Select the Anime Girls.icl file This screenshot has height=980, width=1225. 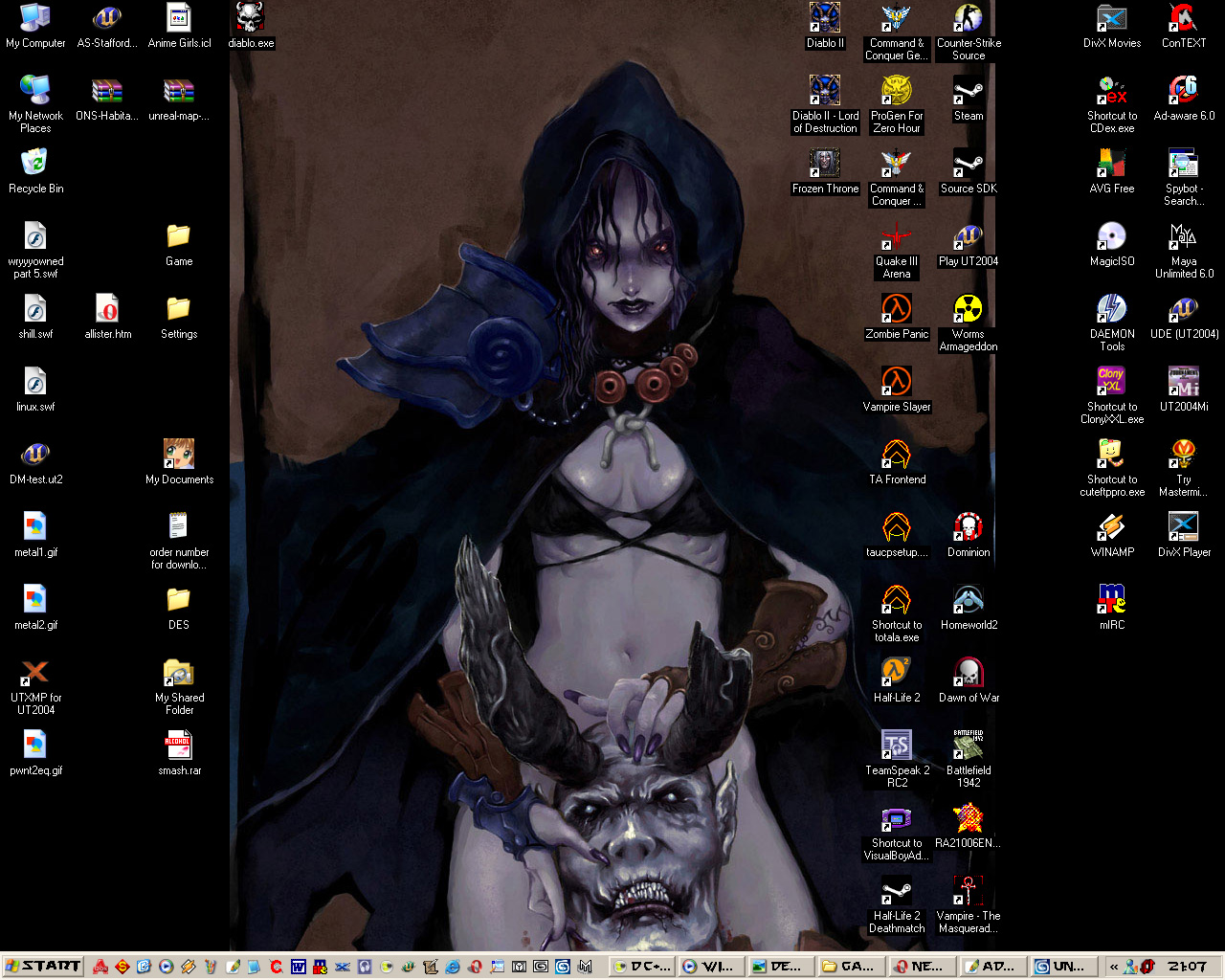pyautogui.click(x=179, y=26)
